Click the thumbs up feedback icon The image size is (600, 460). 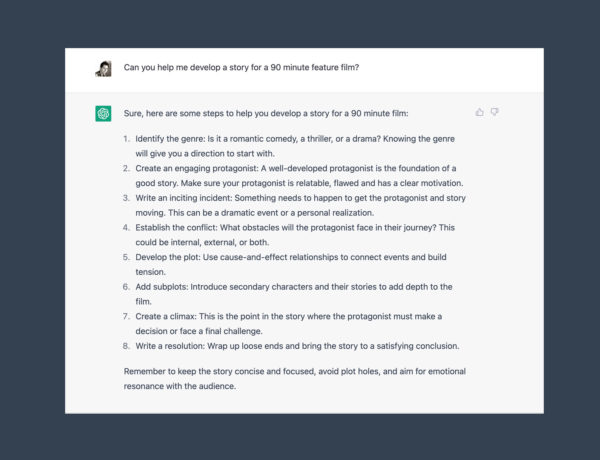pos(480,112)
